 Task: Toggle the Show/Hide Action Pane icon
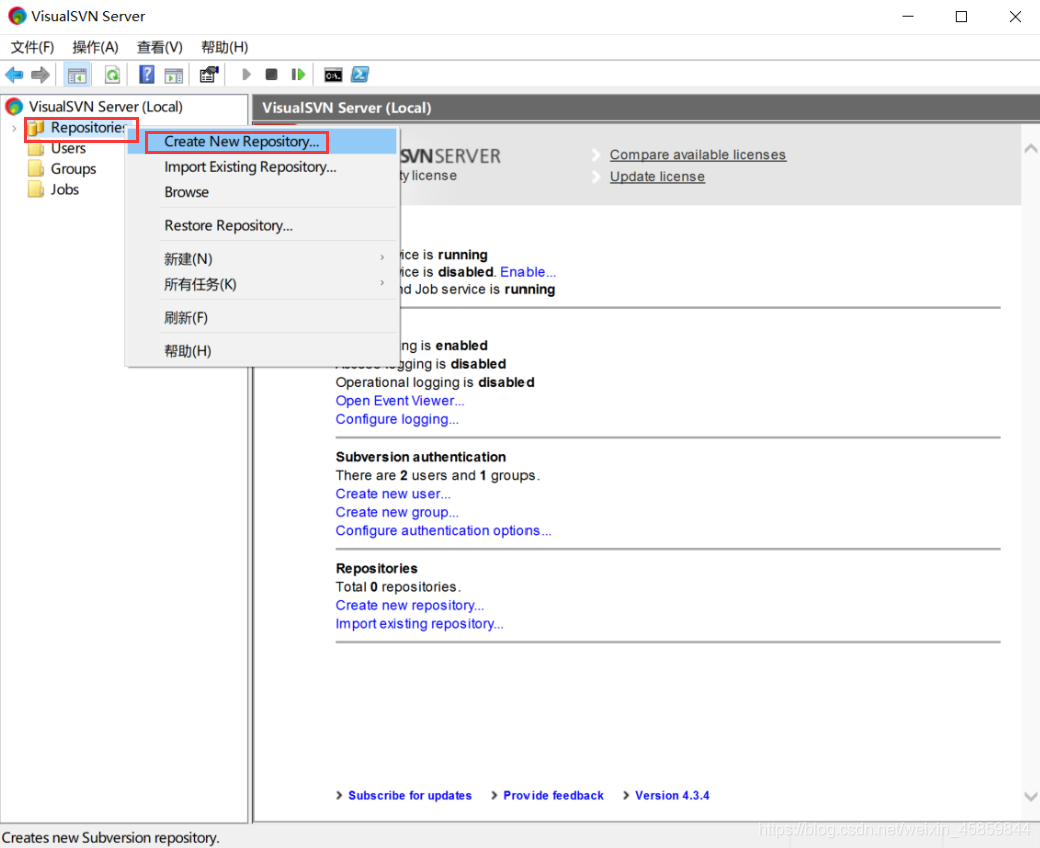[x=174, y=75]
